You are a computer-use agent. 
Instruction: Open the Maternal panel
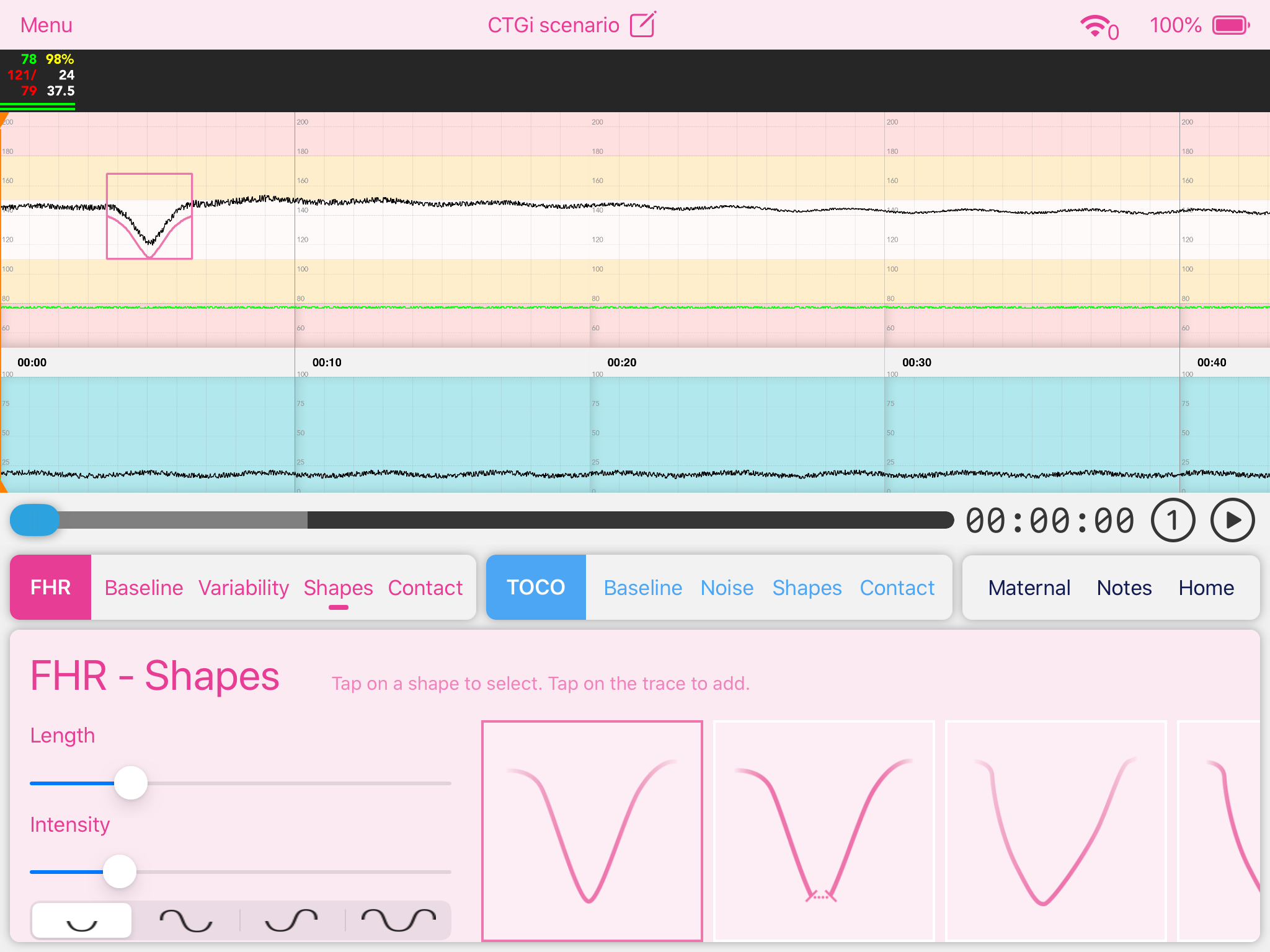tap(1029, 588)
